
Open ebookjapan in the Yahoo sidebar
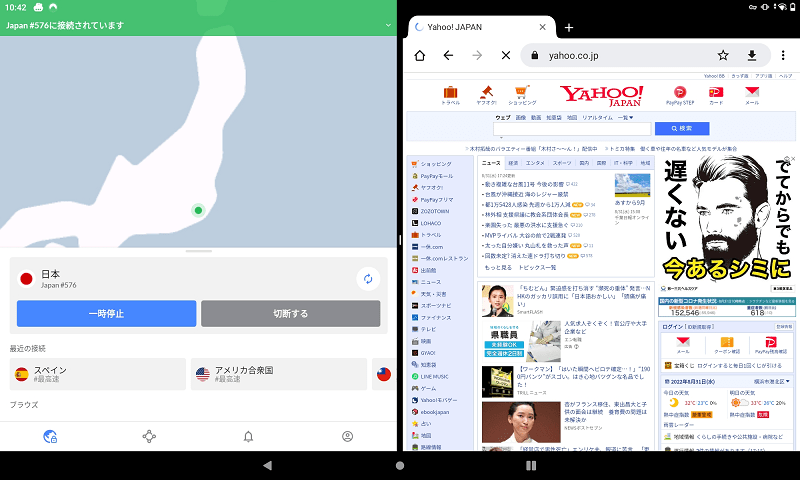(434, 412)
